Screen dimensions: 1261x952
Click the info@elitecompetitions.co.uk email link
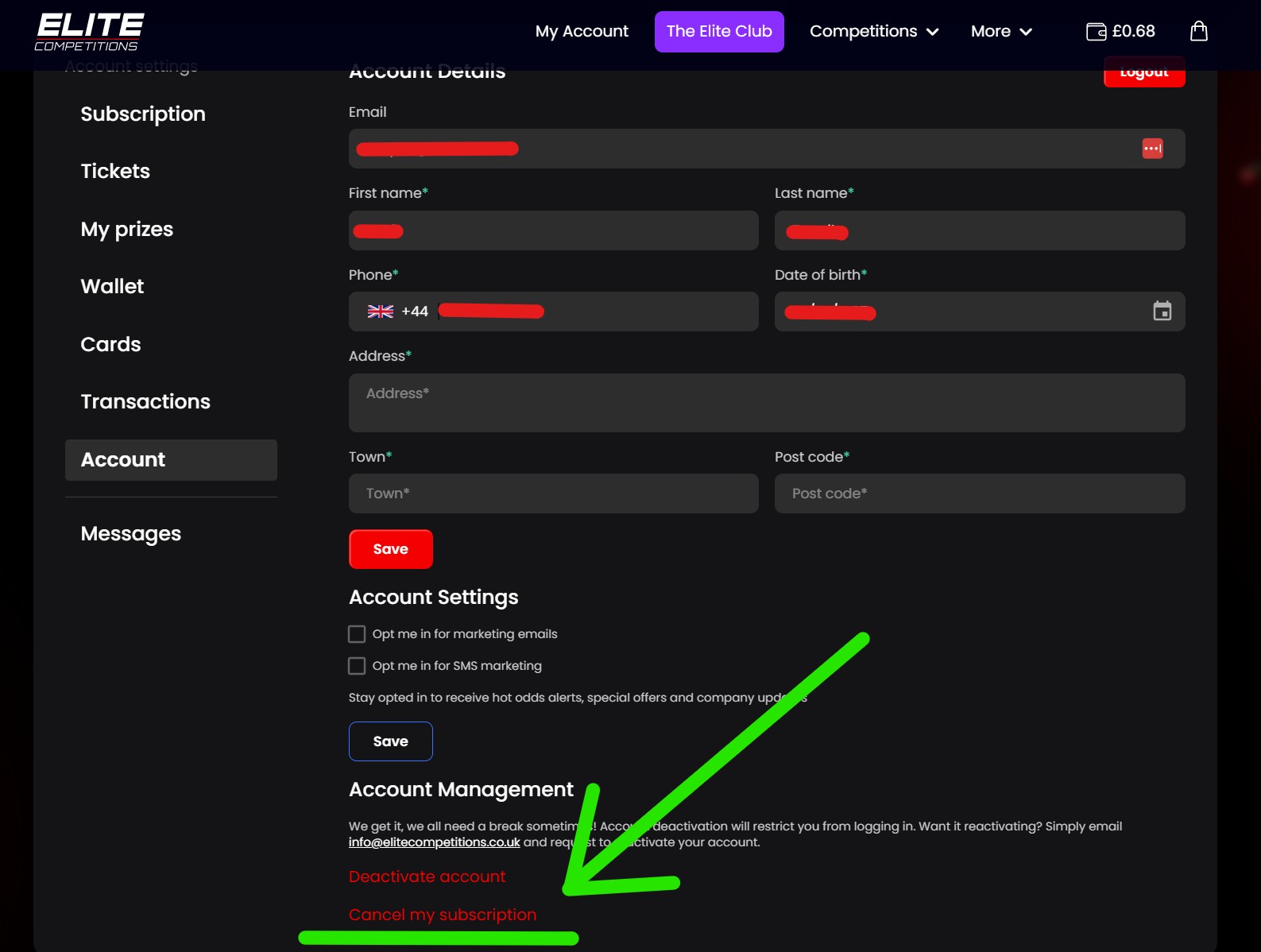point(434,842)
